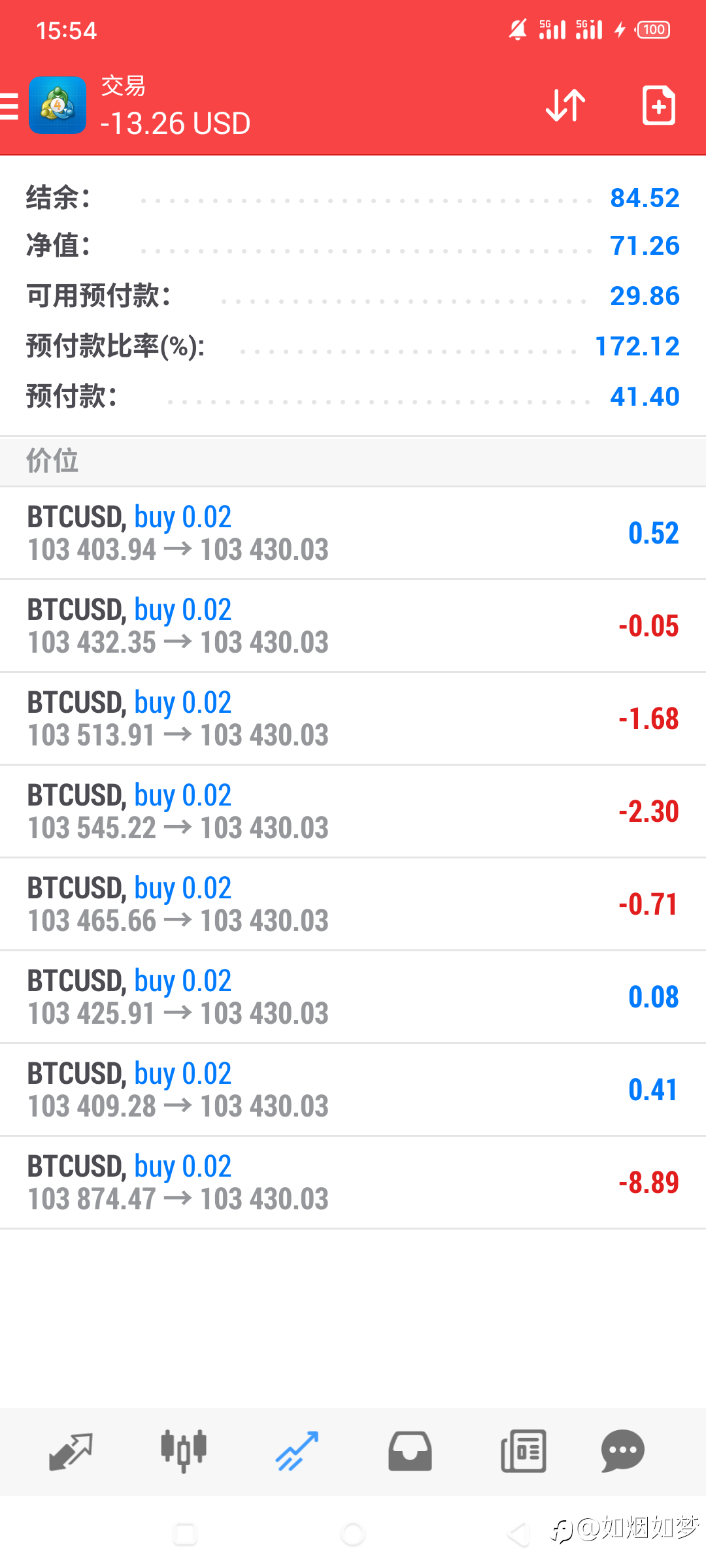This screenshot has width=706, height=1568.
Task: Tap the Android back navigation triangle
Action: click(x=520, y=1534)
